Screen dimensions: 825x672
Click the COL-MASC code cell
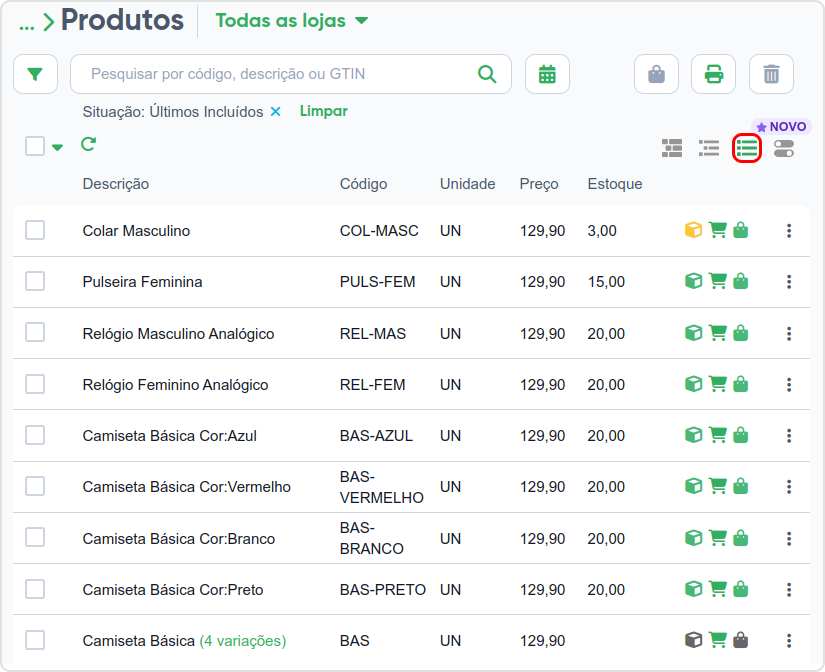379,230
